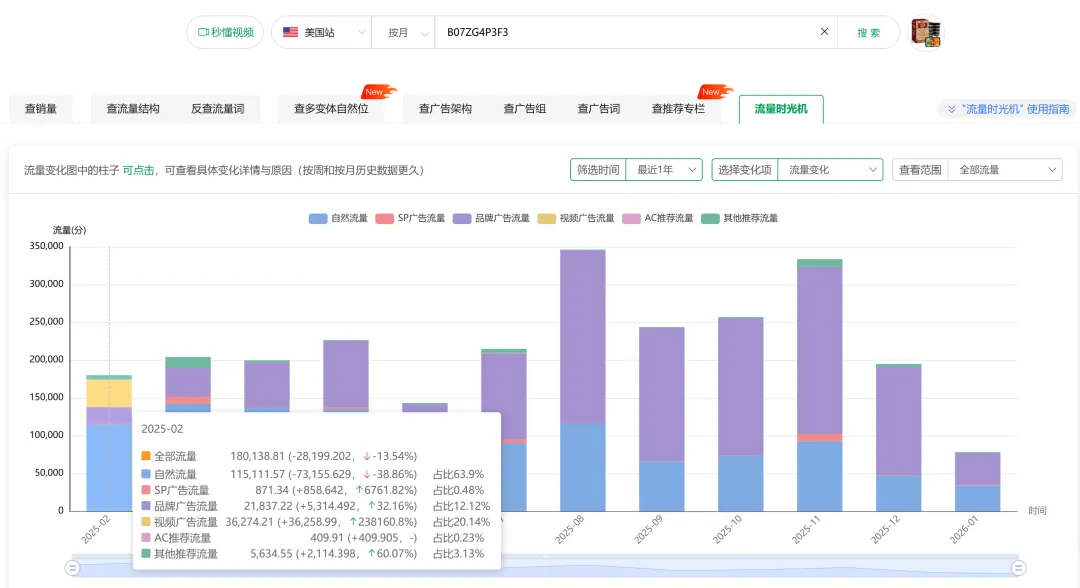Image resolution: width=1080 pixels, height=588 pixels.
Task: Hide 品牌广告流量 series via legend
Action: pyautogui.click(x=491, y=218)
